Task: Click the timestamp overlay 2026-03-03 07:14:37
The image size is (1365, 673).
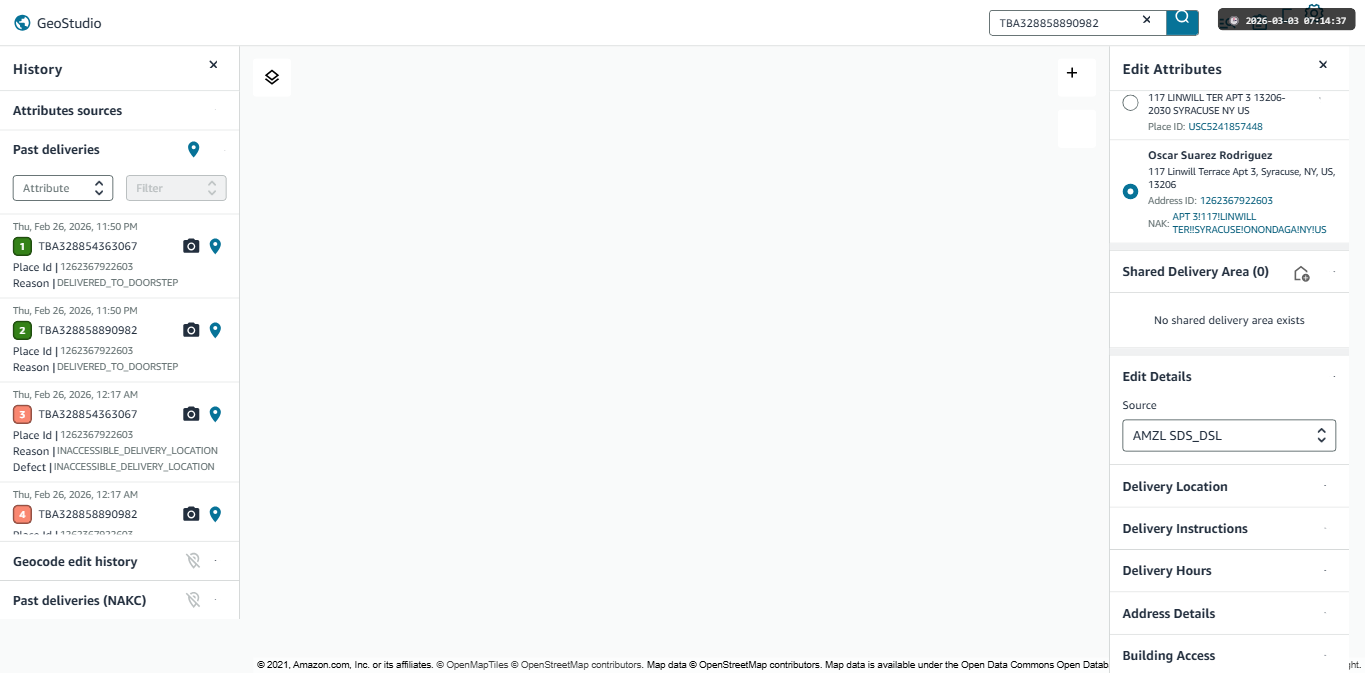Action: click(x=1287, y=20)
